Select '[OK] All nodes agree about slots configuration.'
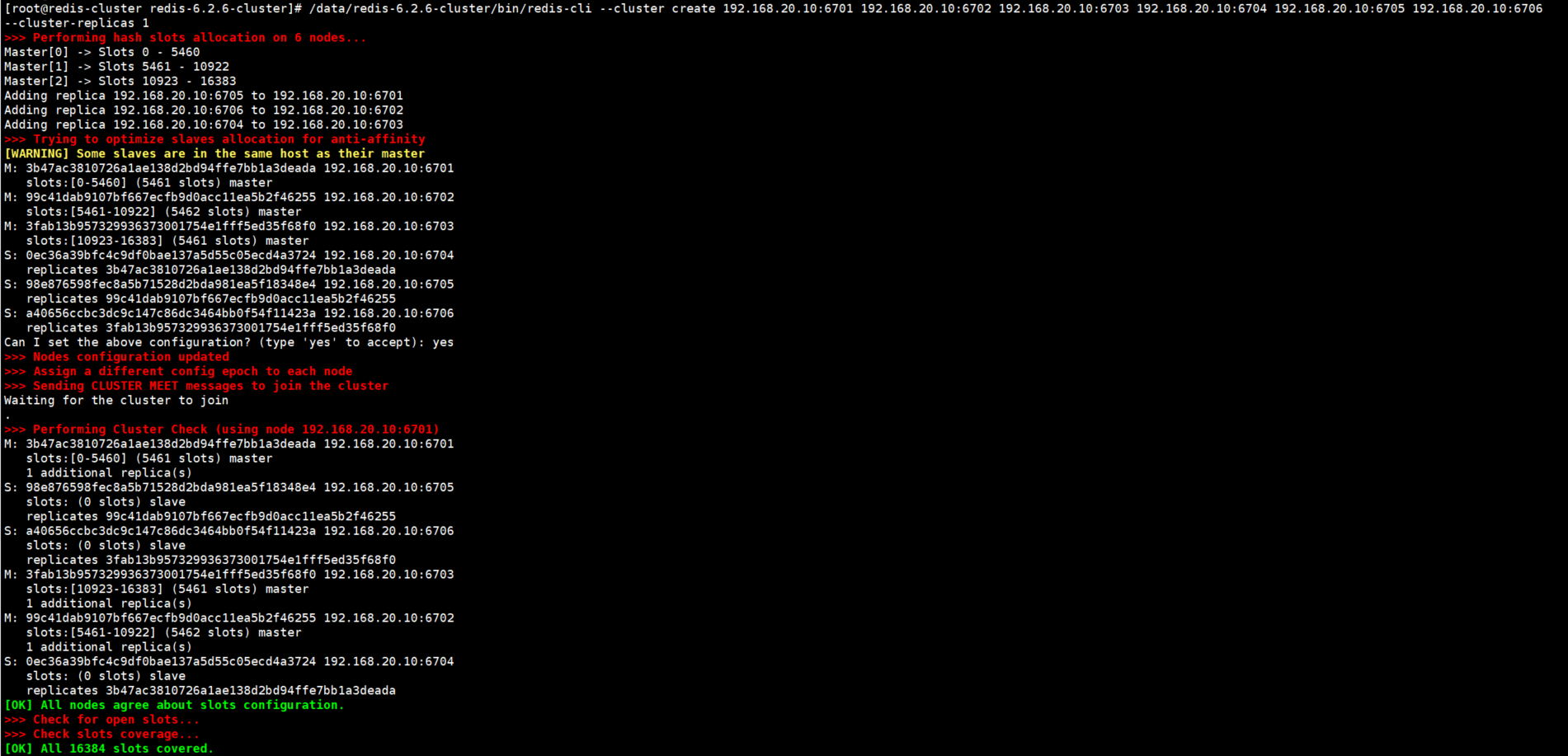The width and height of the screenshot is (1568, 756). coord(174,706)
